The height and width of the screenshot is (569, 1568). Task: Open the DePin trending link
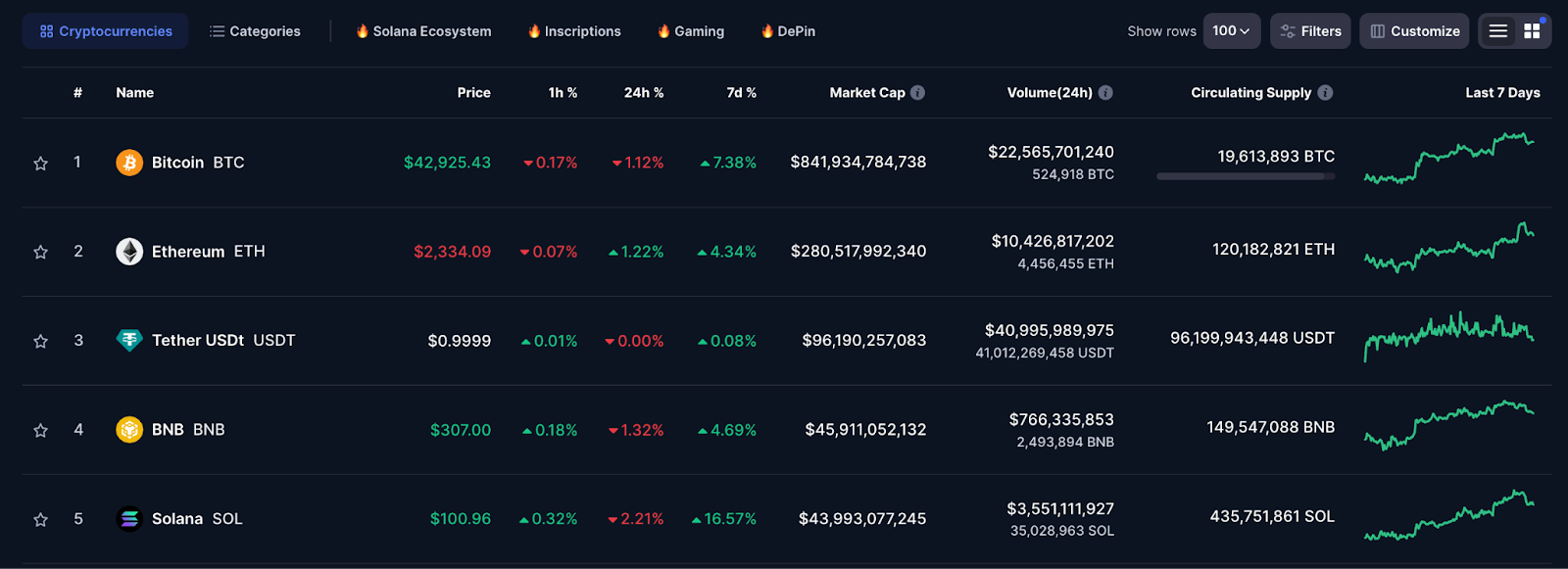pyautogui.click(x=788, y=31)
